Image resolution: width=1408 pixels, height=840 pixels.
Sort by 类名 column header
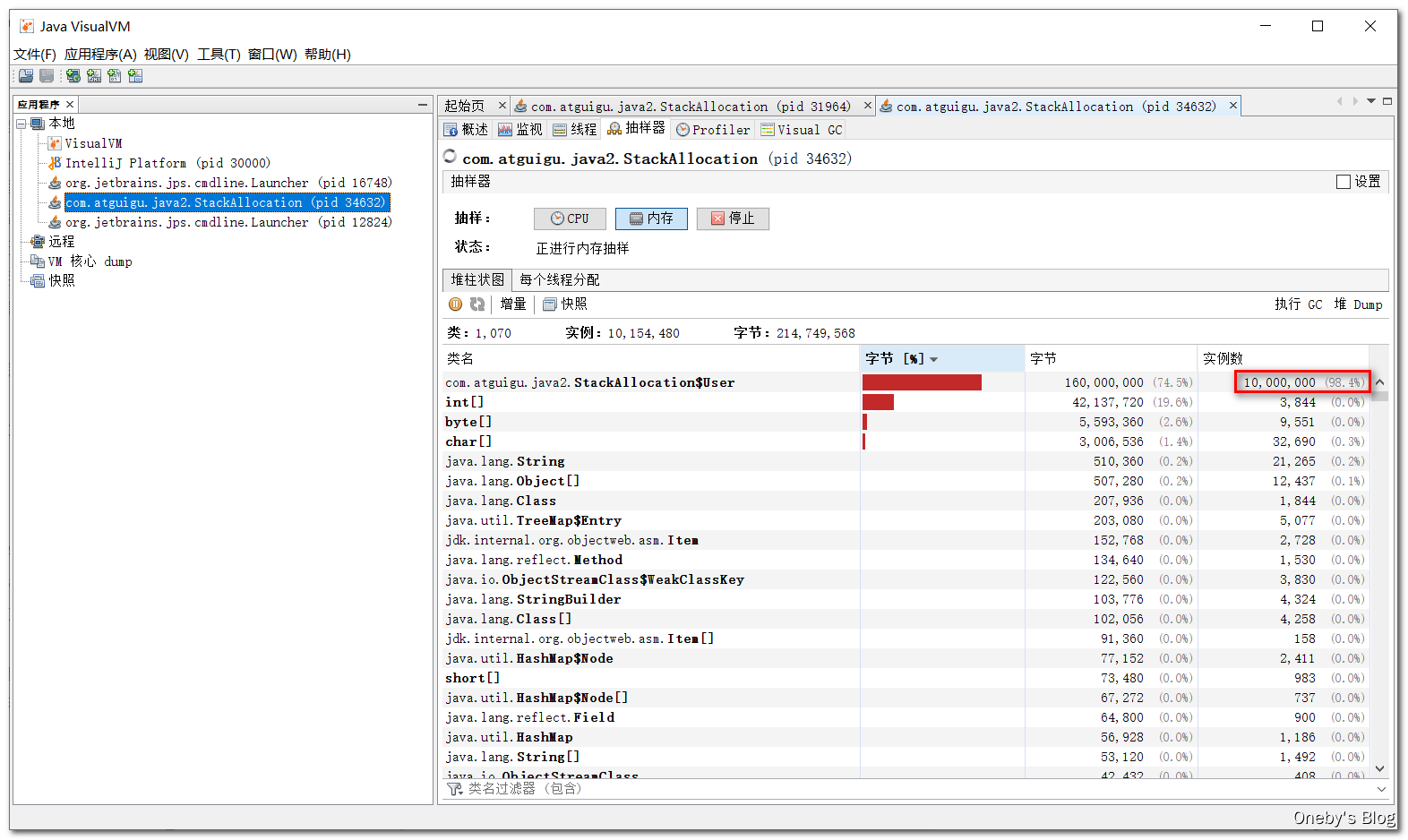[651, 358]
